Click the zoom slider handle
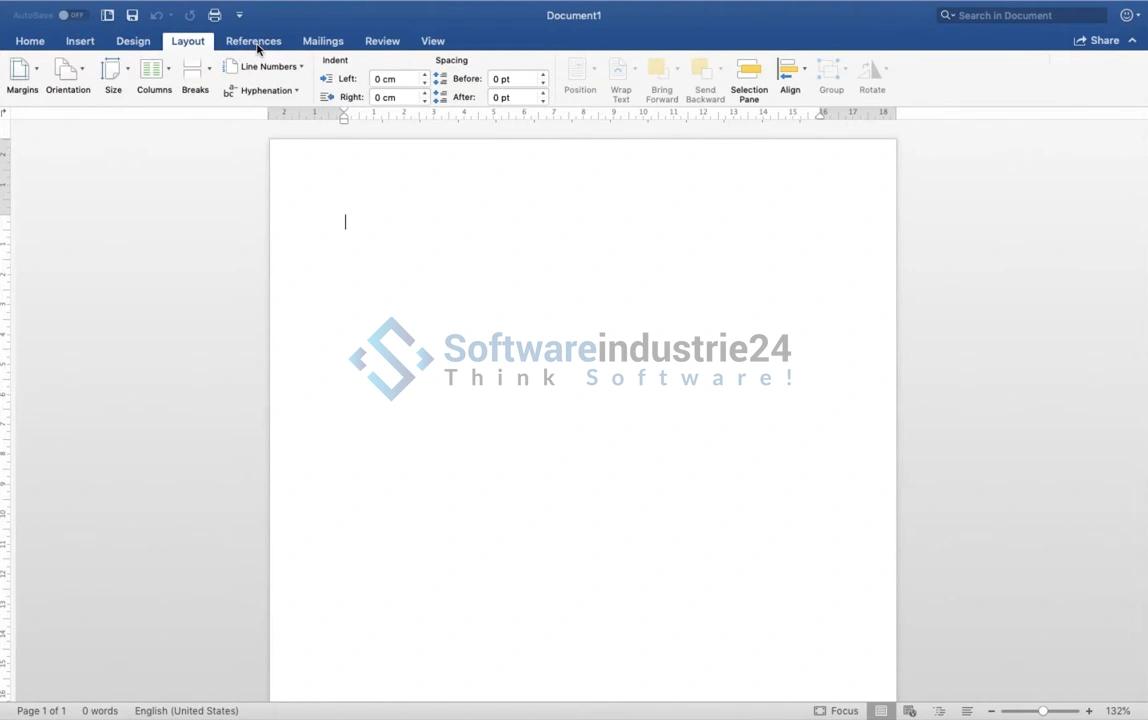 click(x=1042, y=711)
